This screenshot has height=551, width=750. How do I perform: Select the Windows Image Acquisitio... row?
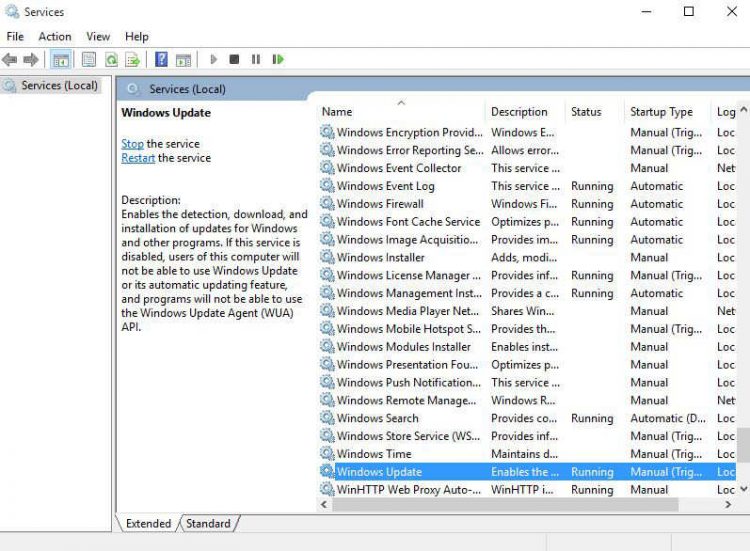(528, 240)
